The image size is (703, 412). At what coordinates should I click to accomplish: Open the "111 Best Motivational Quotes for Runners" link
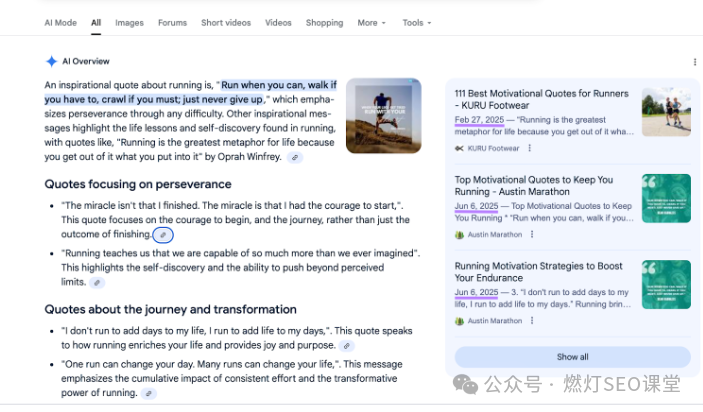coord(541,99)
